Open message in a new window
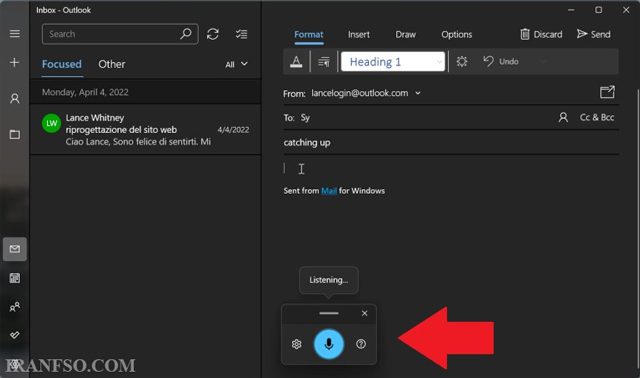Image resolution: width=640 pixels, height=378 pixels. 607,92
